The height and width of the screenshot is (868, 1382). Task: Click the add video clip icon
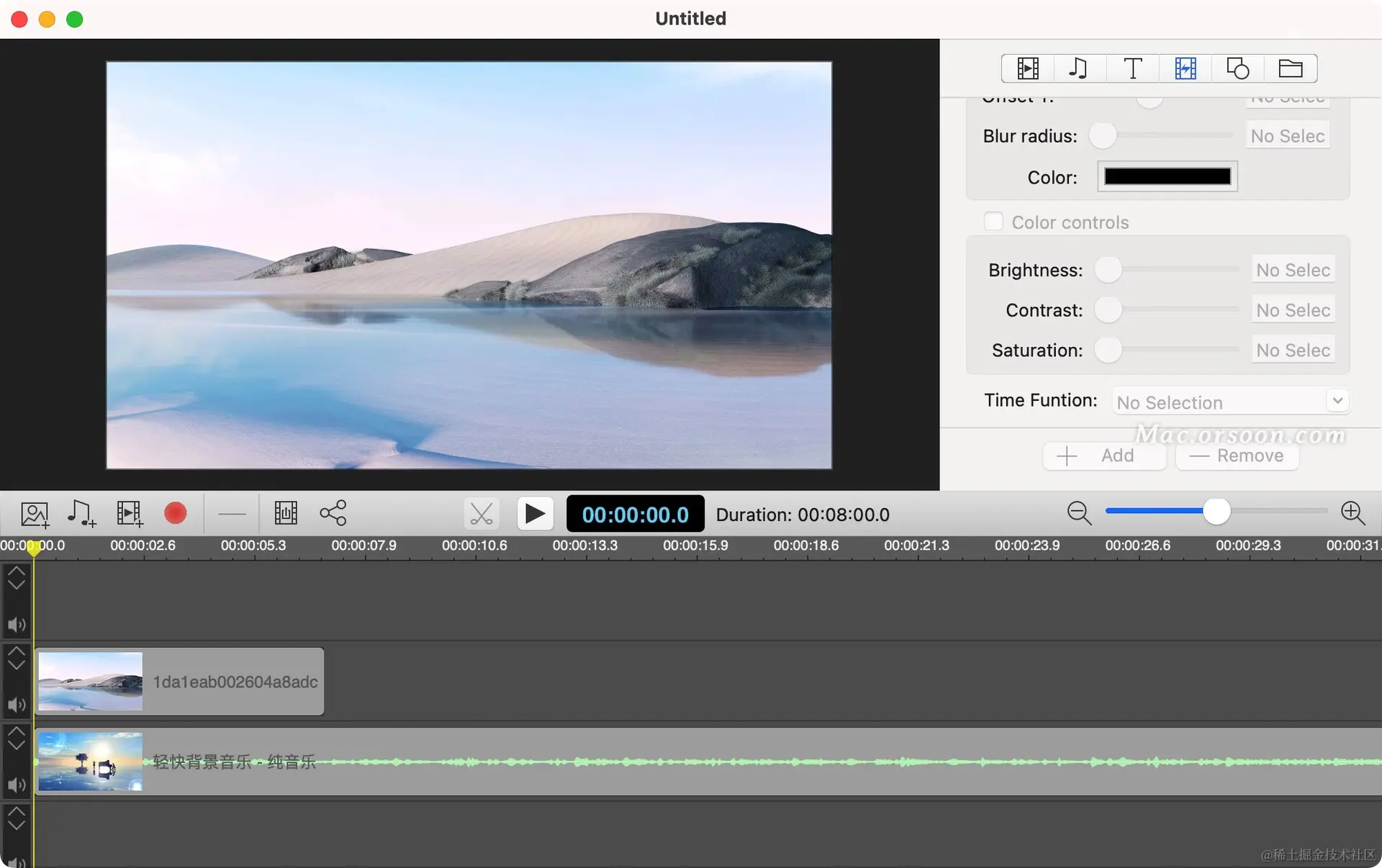130,514
